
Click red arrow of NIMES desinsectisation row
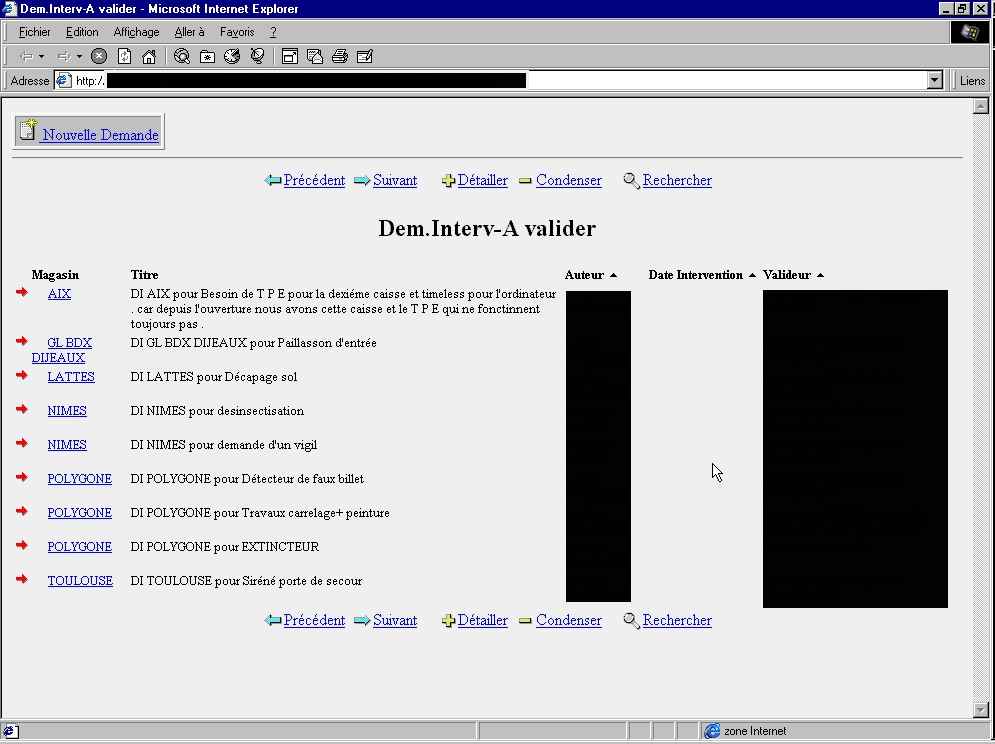pos(22,409)
